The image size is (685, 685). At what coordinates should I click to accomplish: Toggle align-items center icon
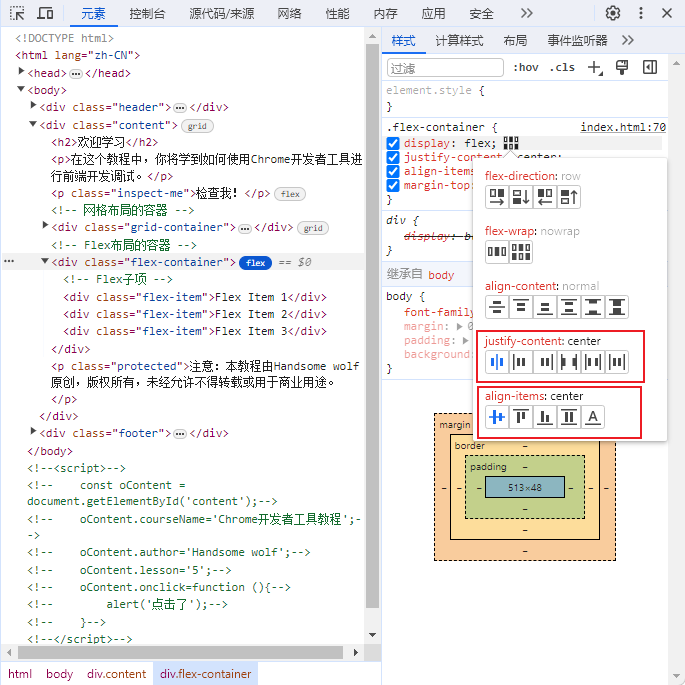point(497,417)
